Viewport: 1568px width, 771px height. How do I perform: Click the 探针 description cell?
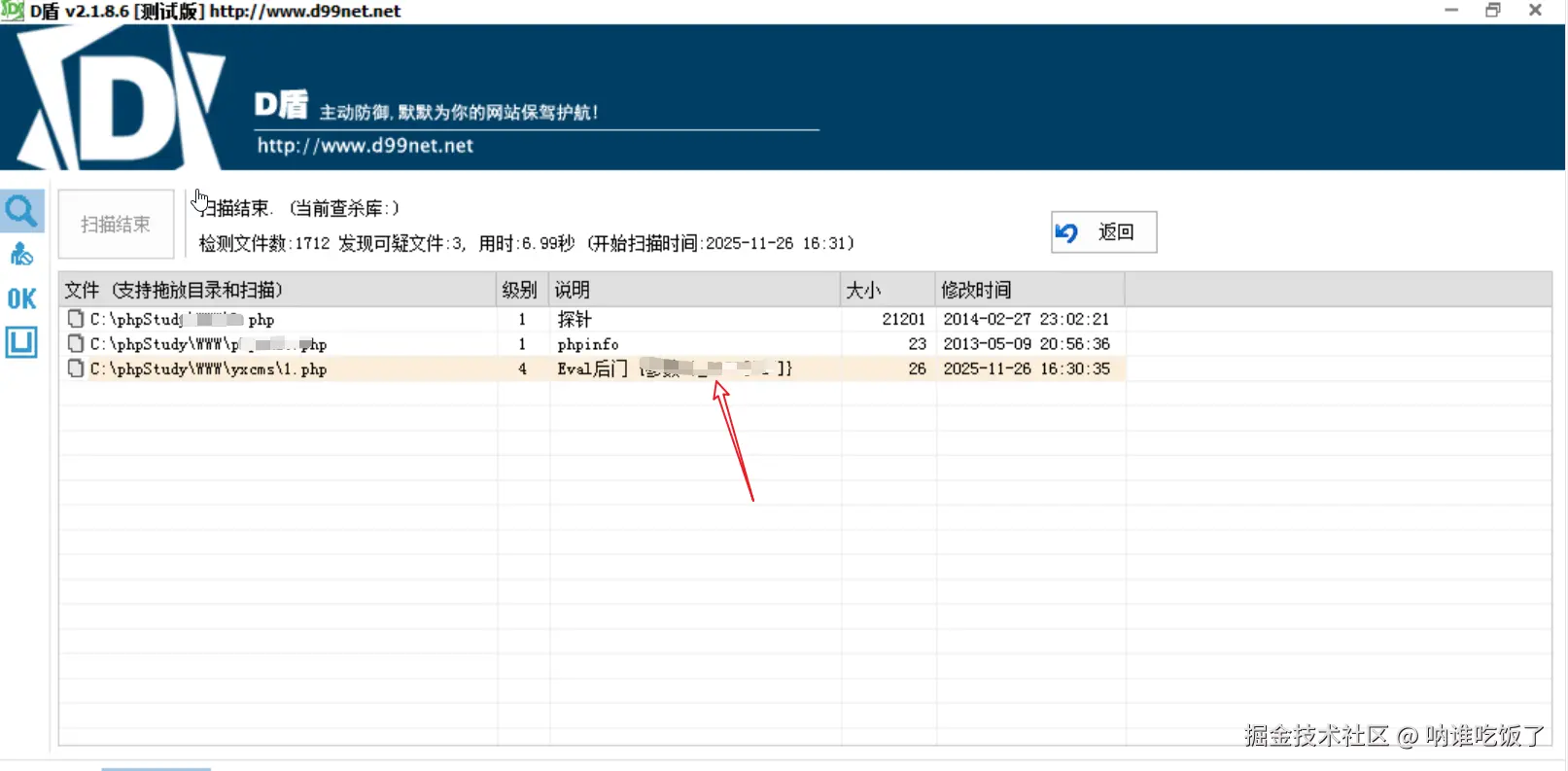[575, 319]
